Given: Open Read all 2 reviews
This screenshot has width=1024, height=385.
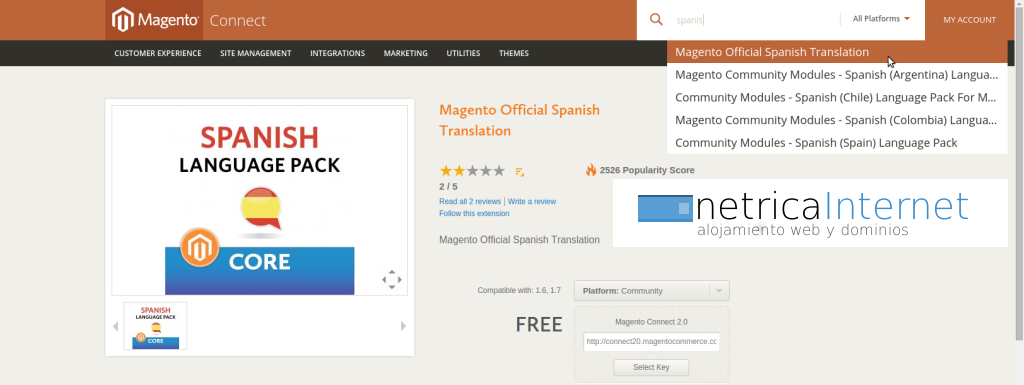Looking at the screenshot, I should coord(470,202).
